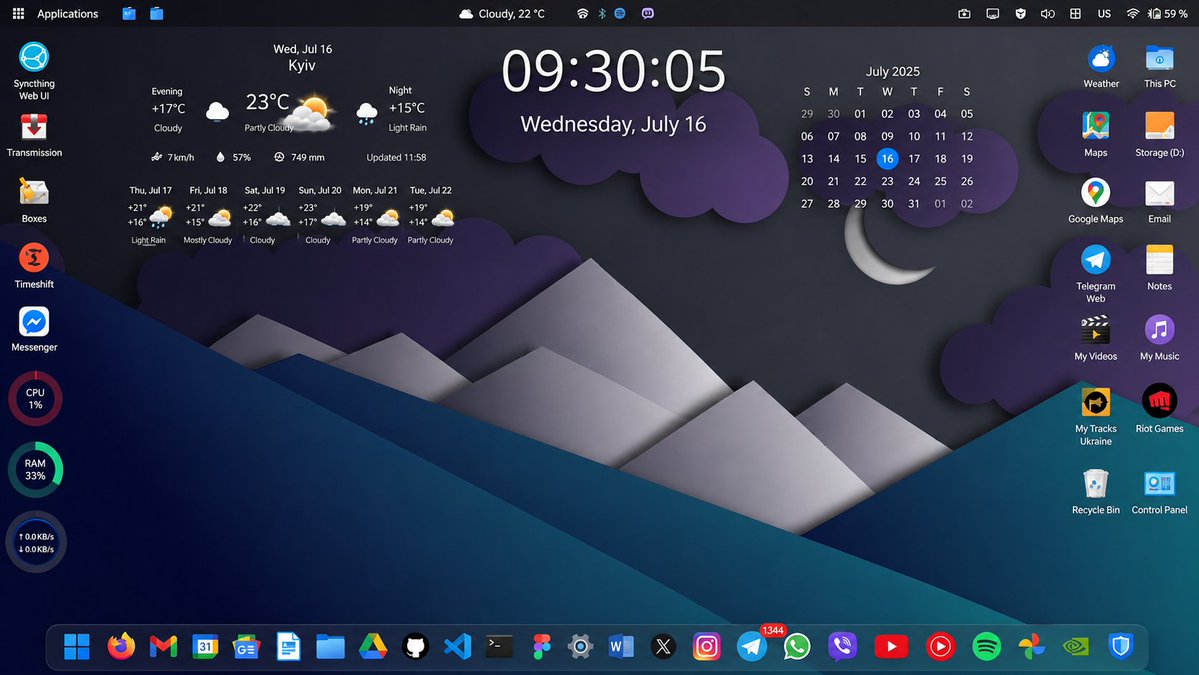Click the July 2025 calendar header
Viewport: 1199px width, 675px height.
click(892, 71)
